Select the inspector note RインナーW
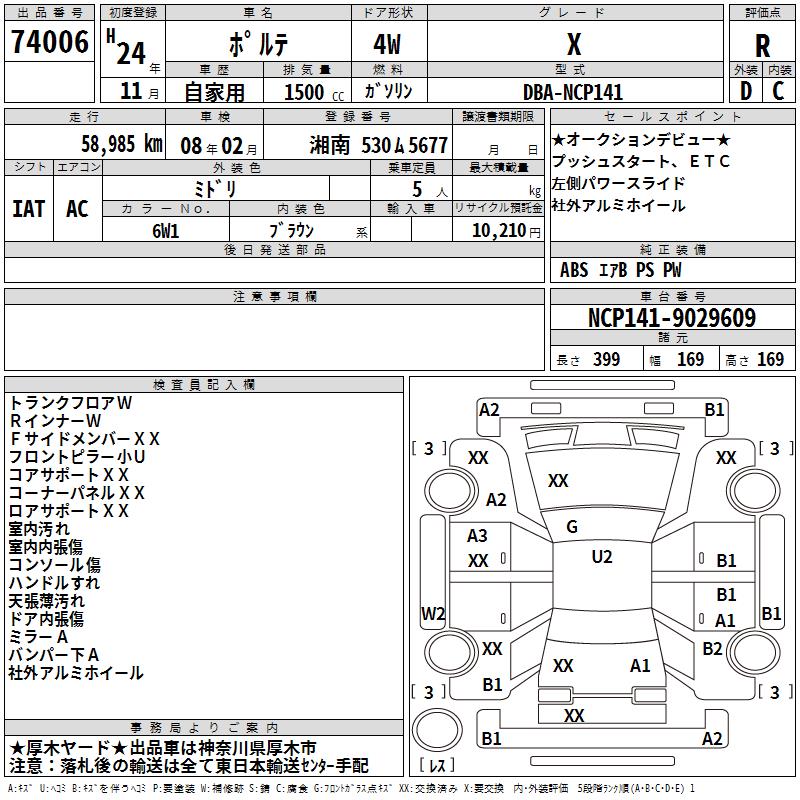The width and height of the screenshot is (800, 800). (55, 421)
